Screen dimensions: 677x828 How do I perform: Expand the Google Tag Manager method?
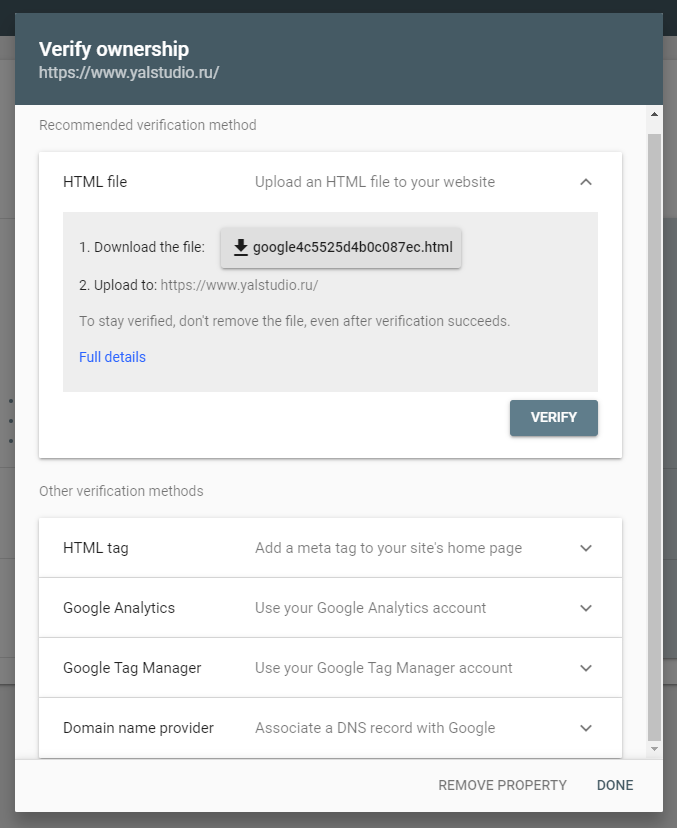(586, 668)
